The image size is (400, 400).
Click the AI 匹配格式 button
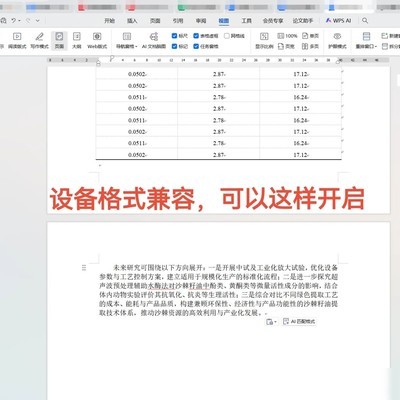(x=299, y=321)
